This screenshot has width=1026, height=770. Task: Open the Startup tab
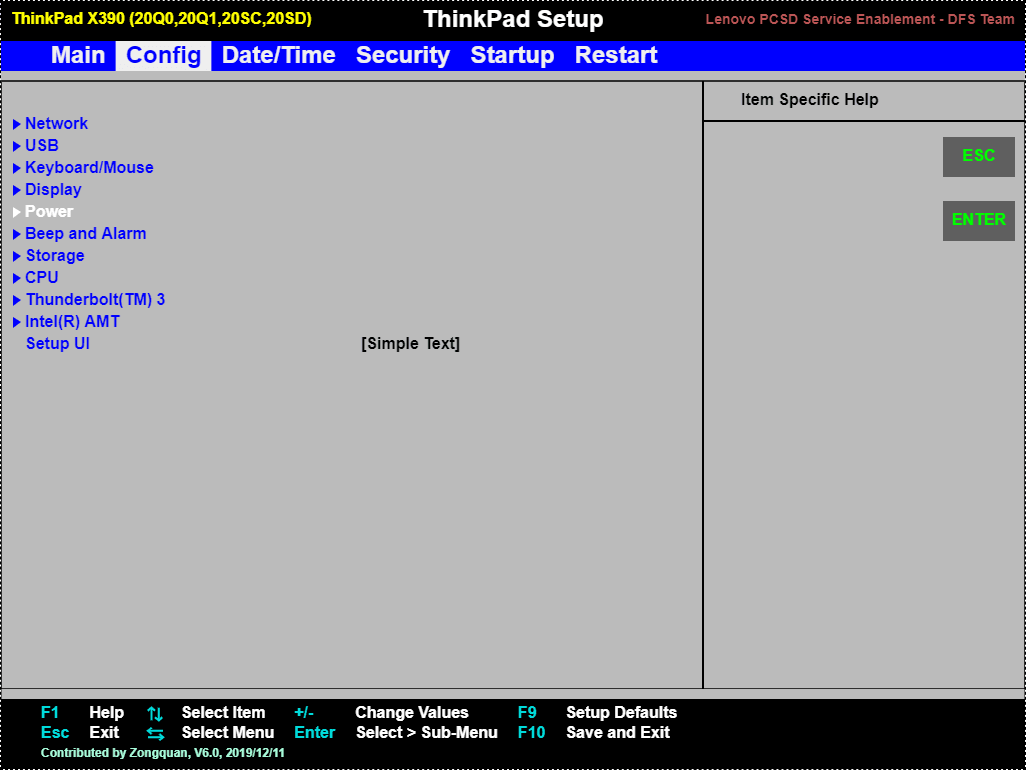512,55
